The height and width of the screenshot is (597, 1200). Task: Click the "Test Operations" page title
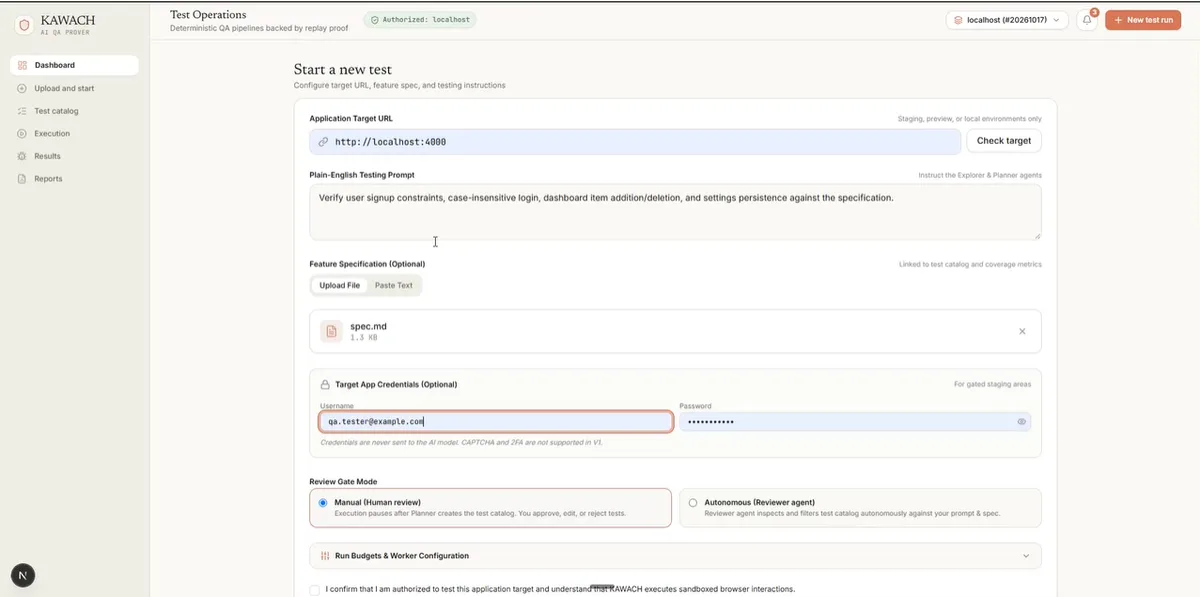(208, 15)
